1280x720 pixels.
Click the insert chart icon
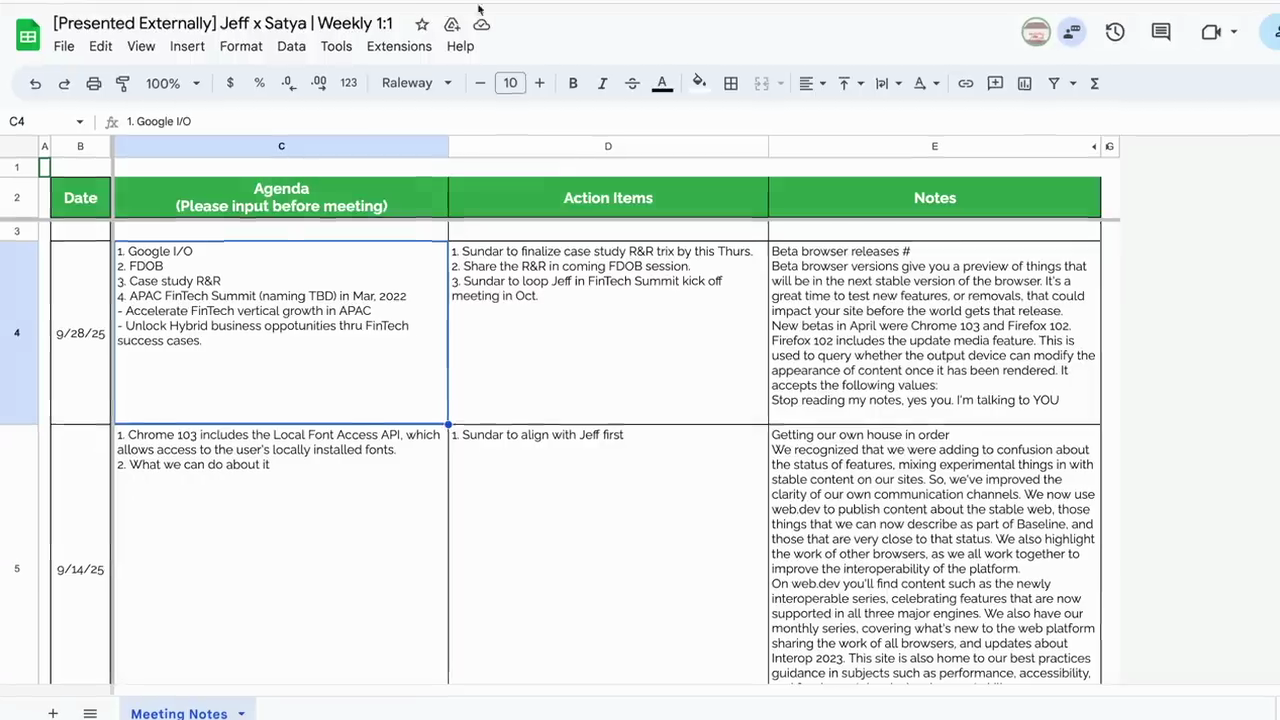click(1025, 83)
